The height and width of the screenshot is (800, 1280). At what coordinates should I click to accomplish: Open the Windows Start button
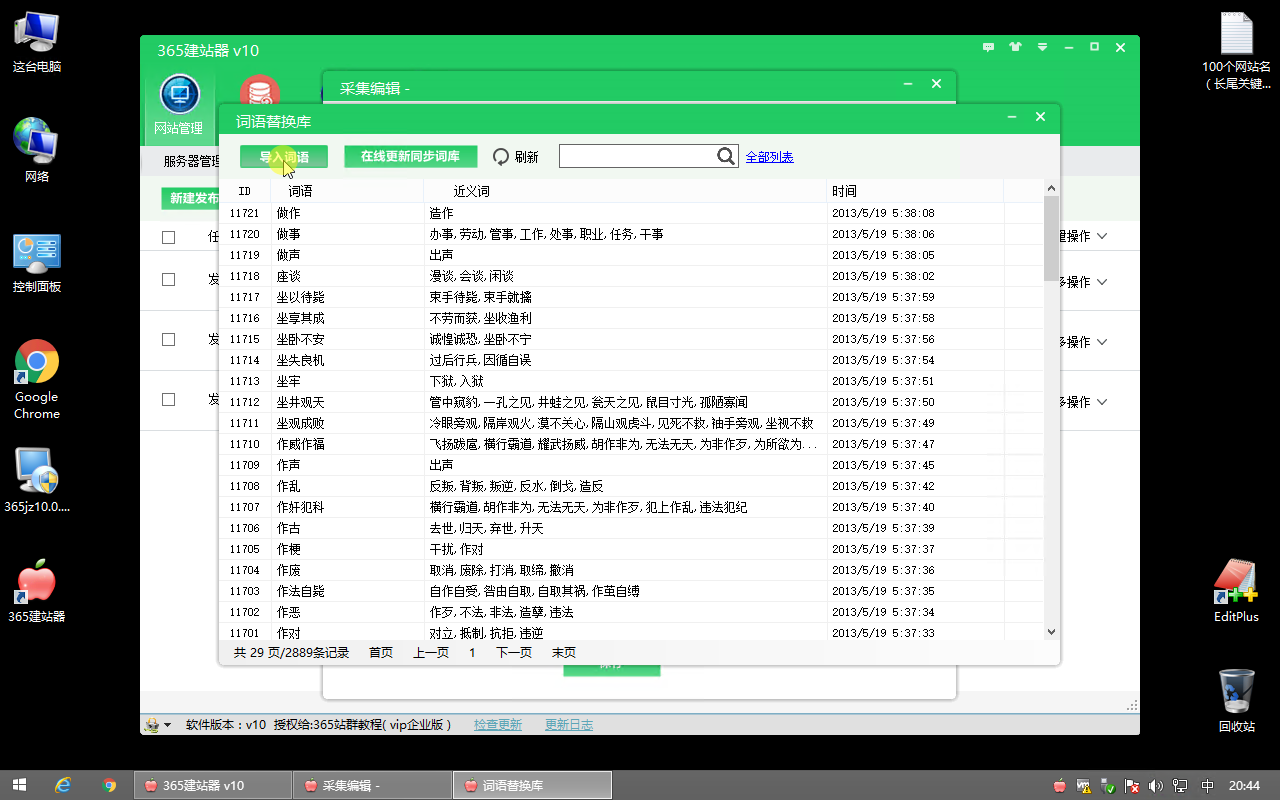[x=19, y=785]
